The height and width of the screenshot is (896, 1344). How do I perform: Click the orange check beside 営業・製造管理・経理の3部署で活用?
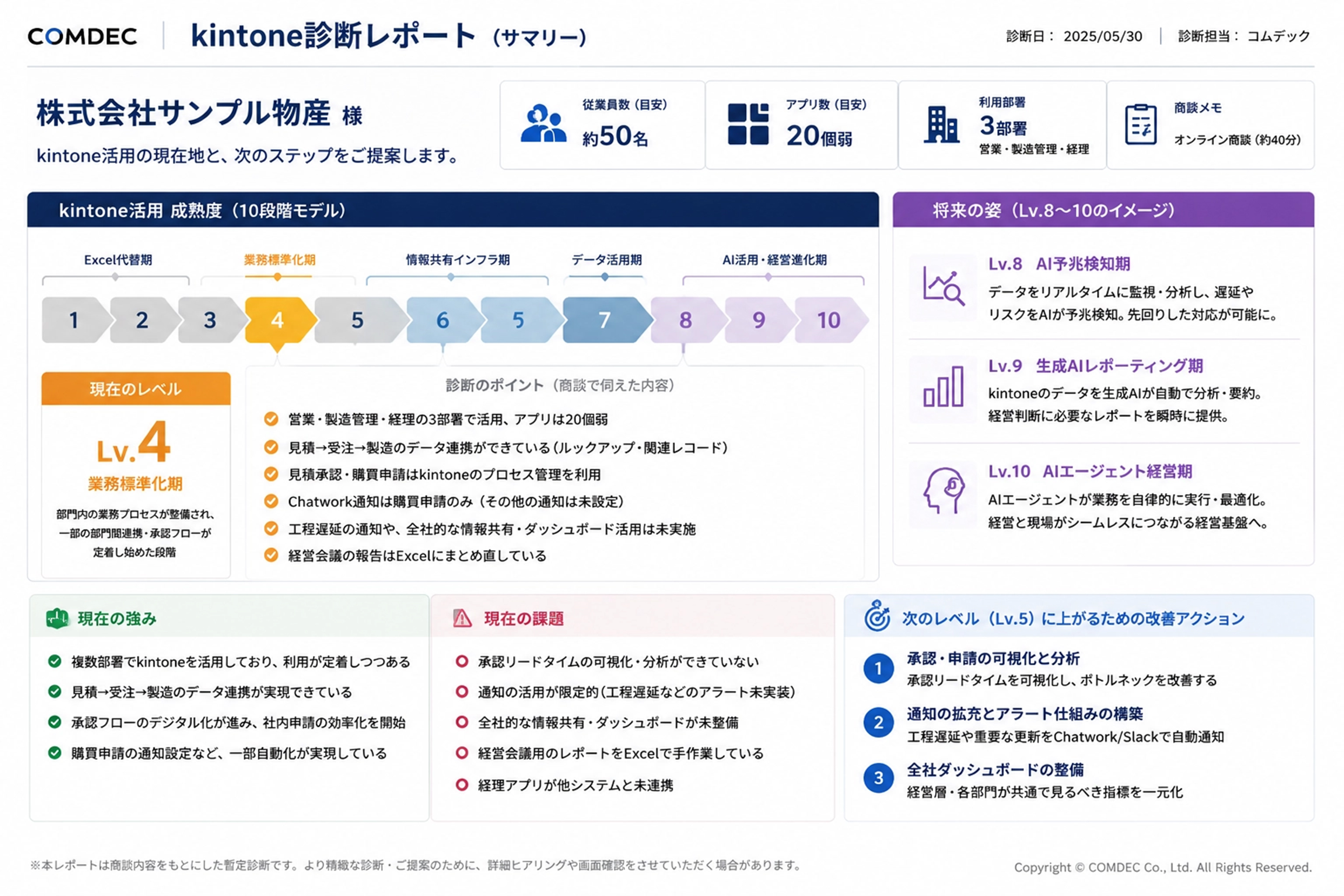[271, 419]
